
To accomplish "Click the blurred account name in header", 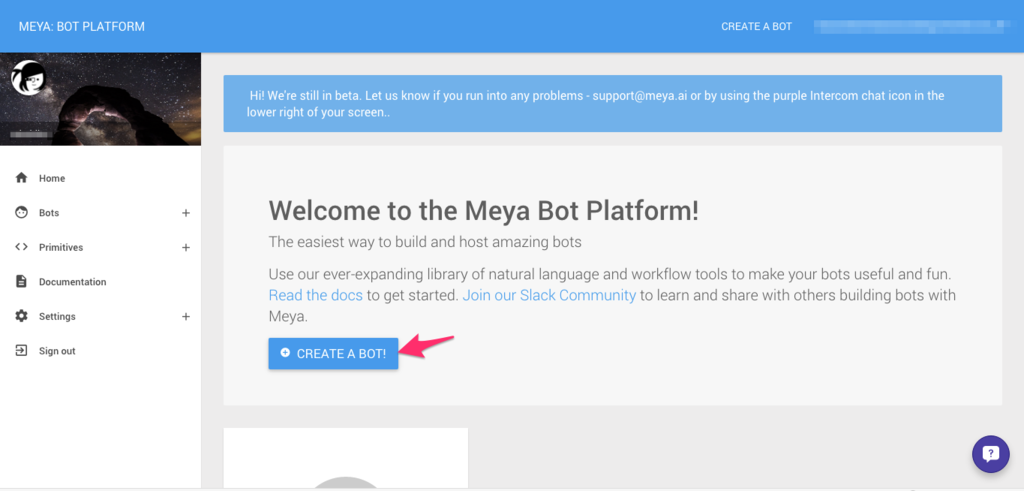I will tap(909, 27).
